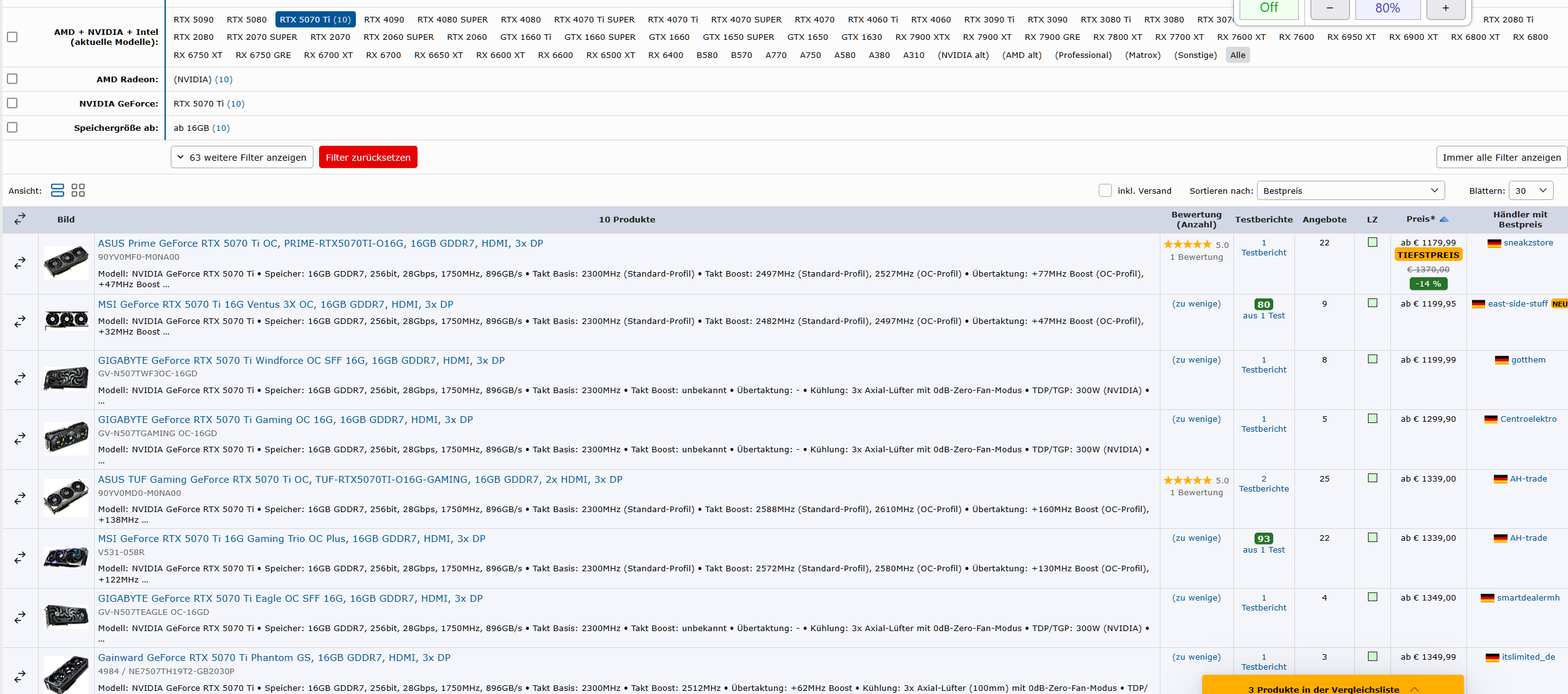The height and width of the screenshot is (694, 1568).
Task: Click the TIEFSTPREIS badge on ASUS Prime
Action: point(1428,255)
